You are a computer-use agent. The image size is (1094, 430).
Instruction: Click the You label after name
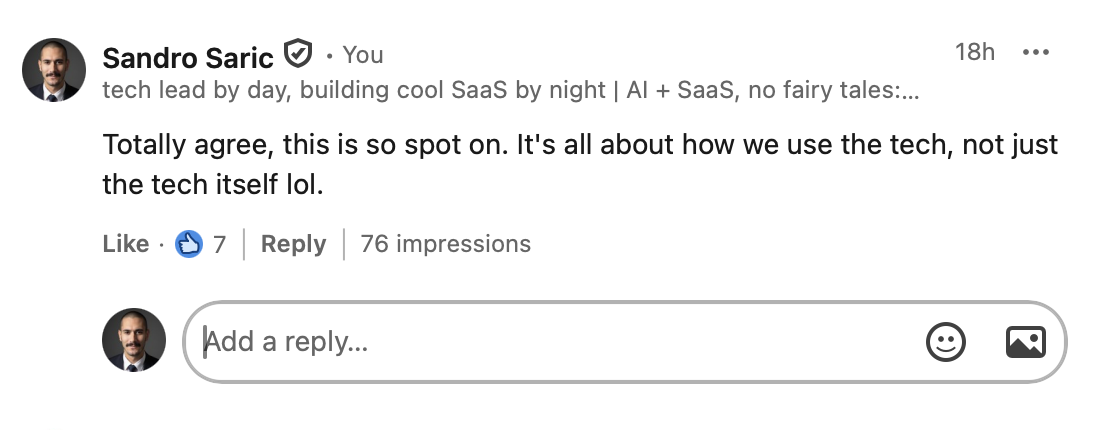(363, 55)
